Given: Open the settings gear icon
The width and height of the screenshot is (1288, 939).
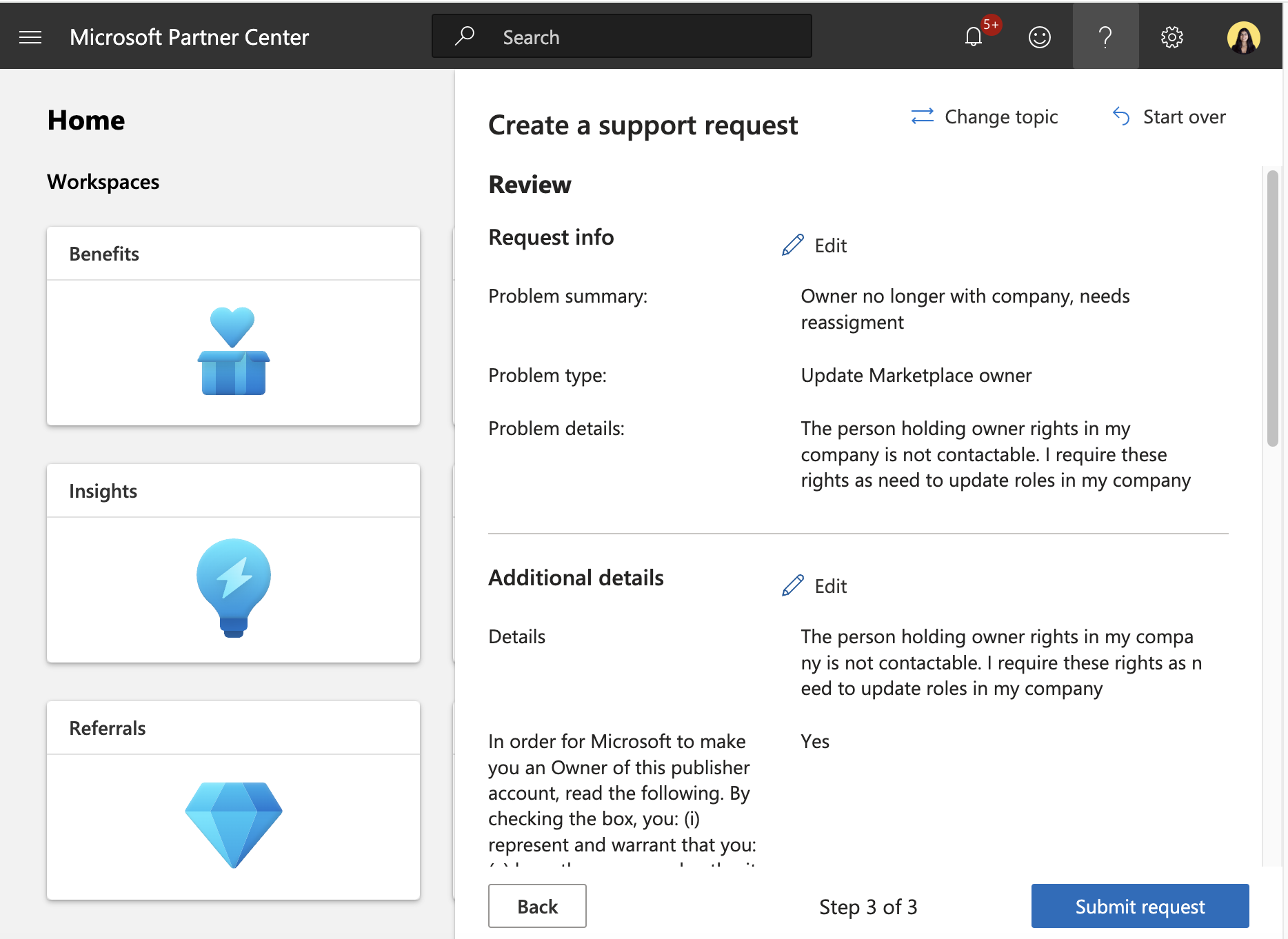Looking at the screenshot, I should pyautogui.click(x=1171, y=37).
